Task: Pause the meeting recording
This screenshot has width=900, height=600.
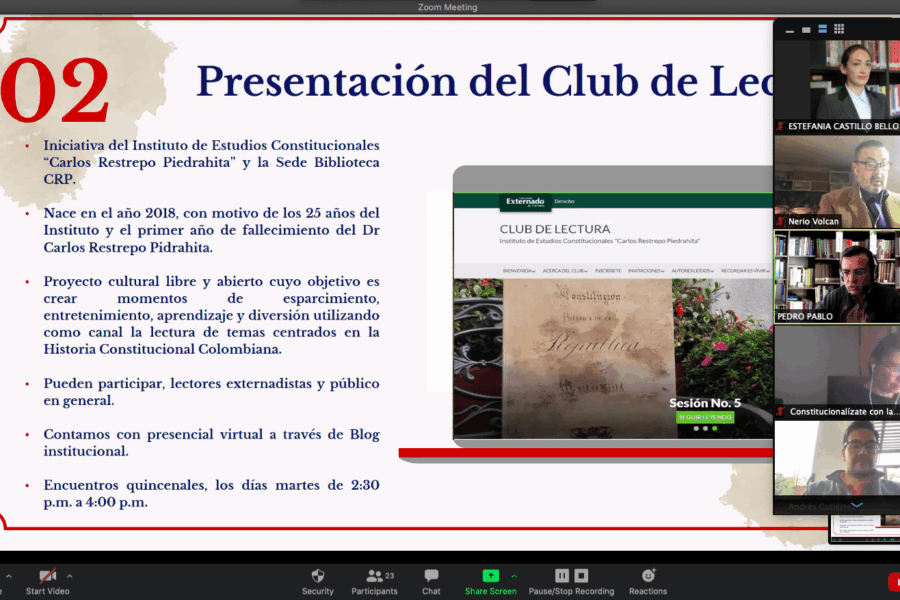Action: pyautogui.click(x=562, y=576)
